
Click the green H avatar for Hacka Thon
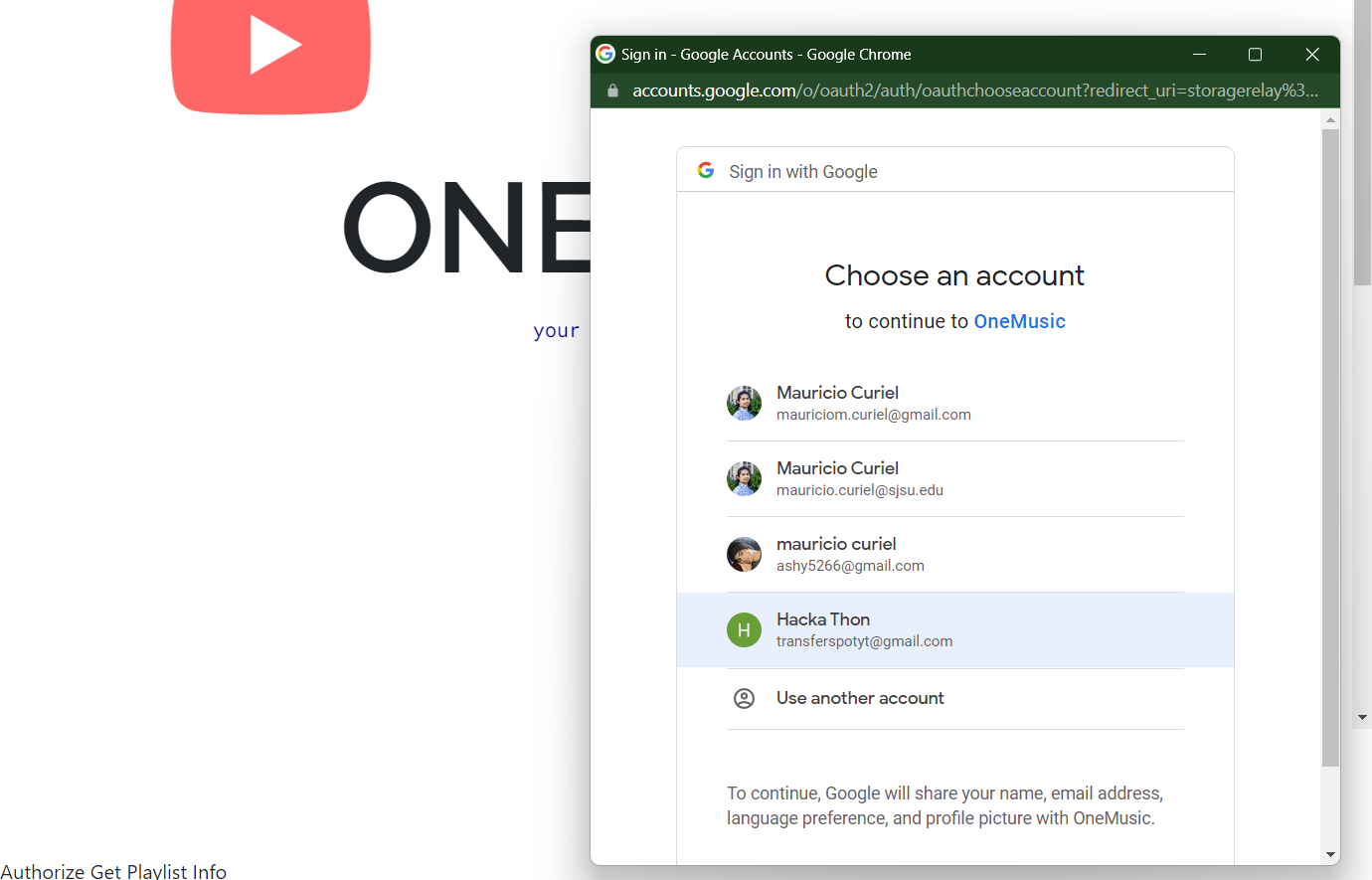point(744,629)
